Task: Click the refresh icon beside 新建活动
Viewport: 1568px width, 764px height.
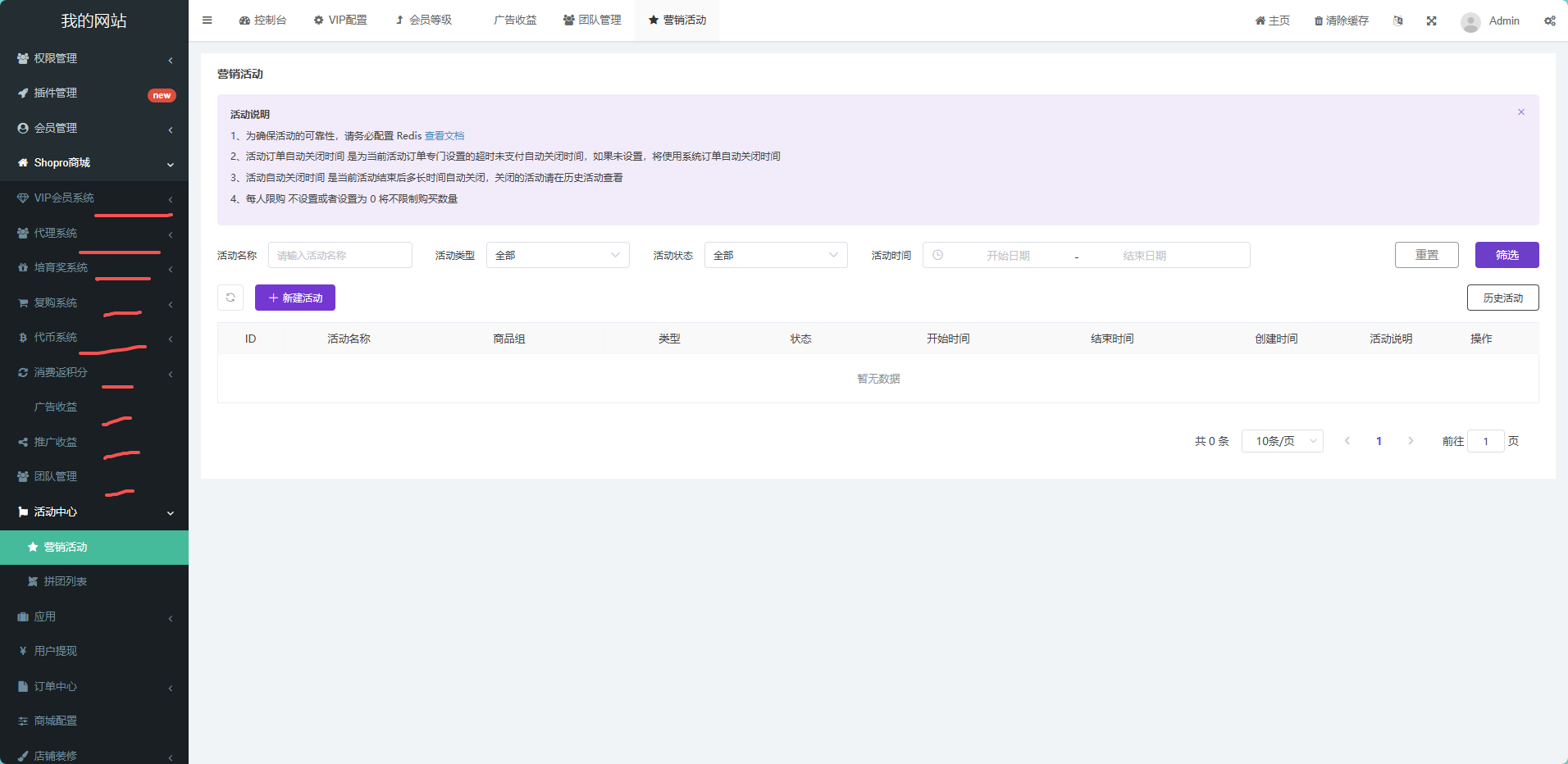Action: [230, 298]
